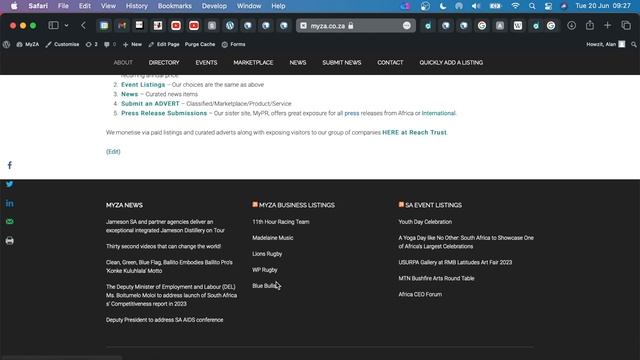Open the 11th Hour Racing Team listing
The image size is (640, 360).
tap(281, 222)
